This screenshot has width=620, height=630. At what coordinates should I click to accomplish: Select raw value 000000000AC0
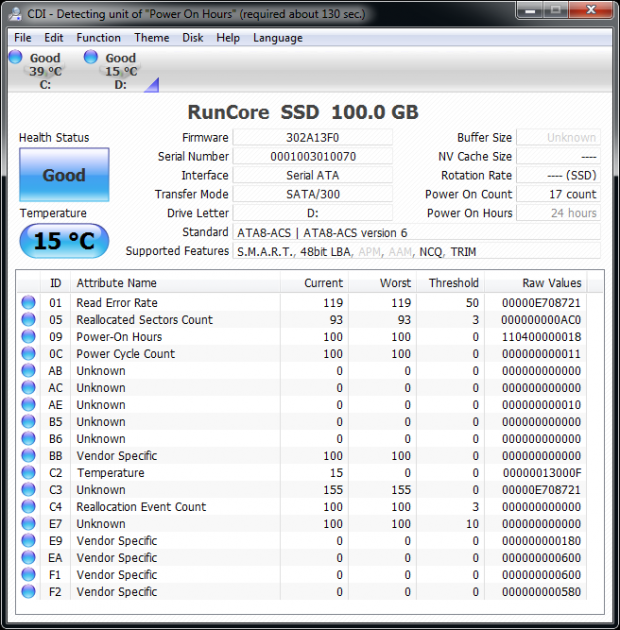click(541, 320)
